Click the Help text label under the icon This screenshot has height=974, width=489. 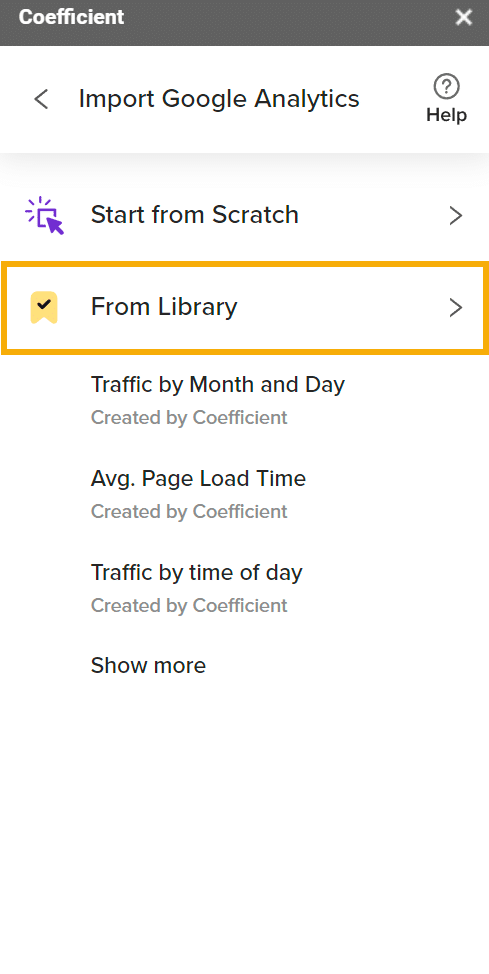point(446,115)
